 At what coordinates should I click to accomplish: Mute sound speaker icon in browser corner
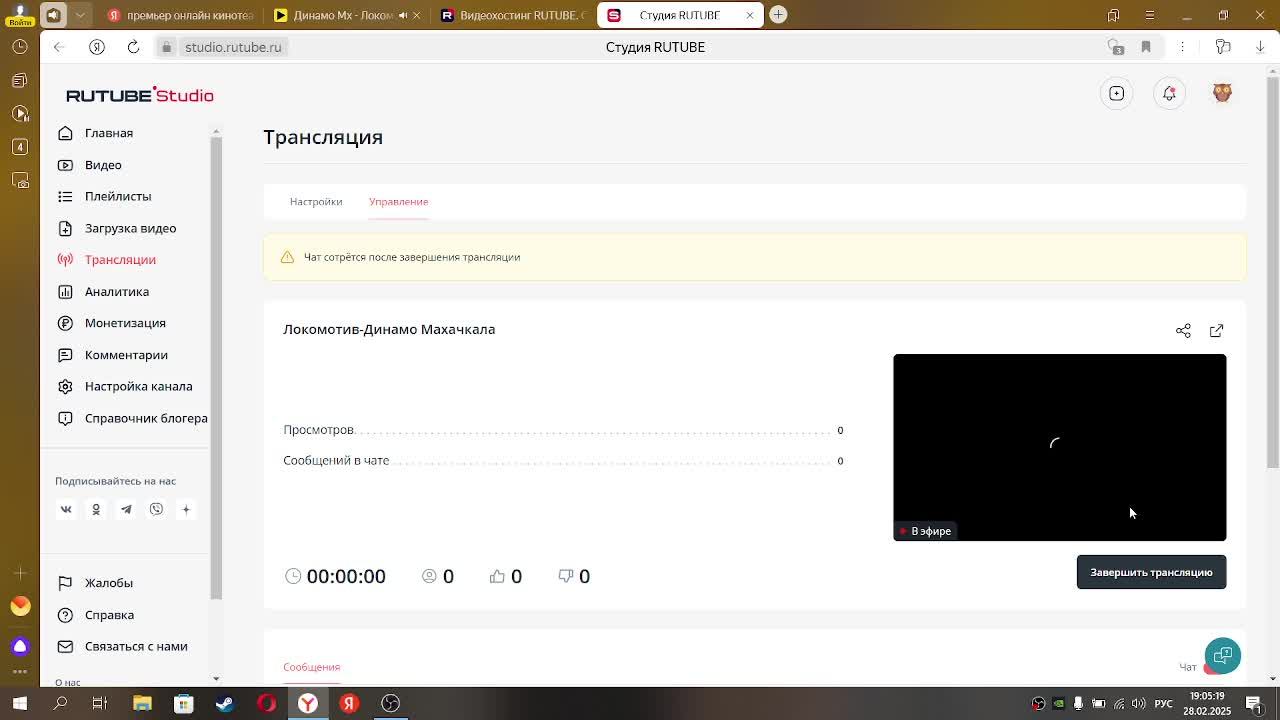(54, 15)
